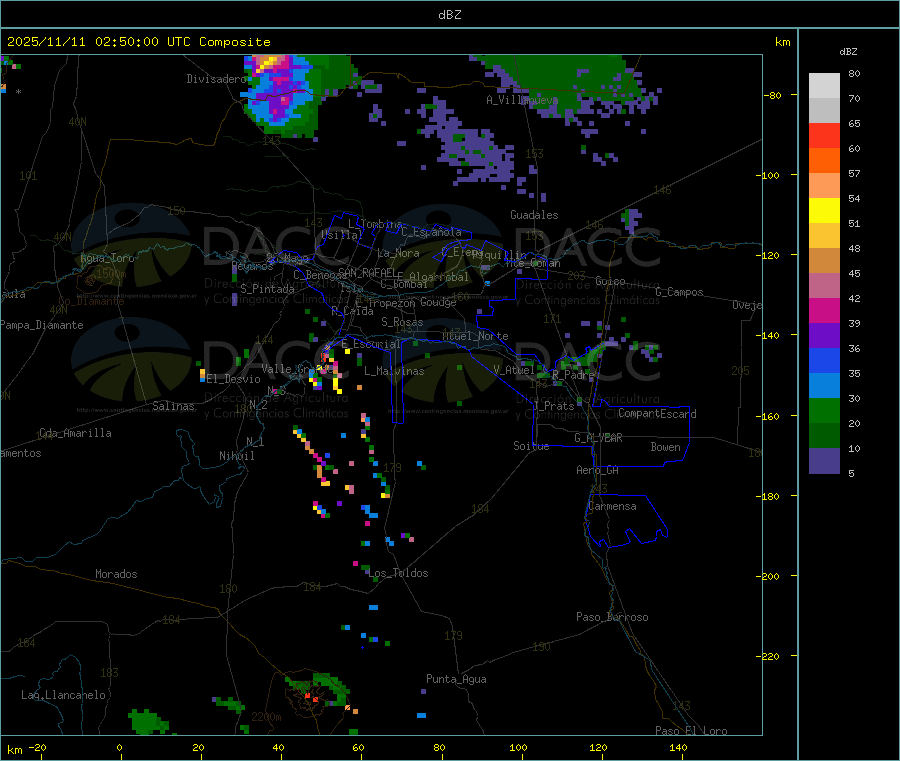Screen dimensions: 900x761
Task: Click the timestamp '2025/11/11 02:50:00 UTC Composite'
Action: [138, 42]
